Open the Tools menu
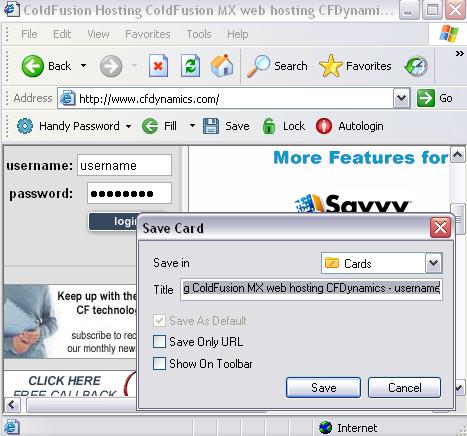The height and width of the screenshot is (436, 467). 199,34
